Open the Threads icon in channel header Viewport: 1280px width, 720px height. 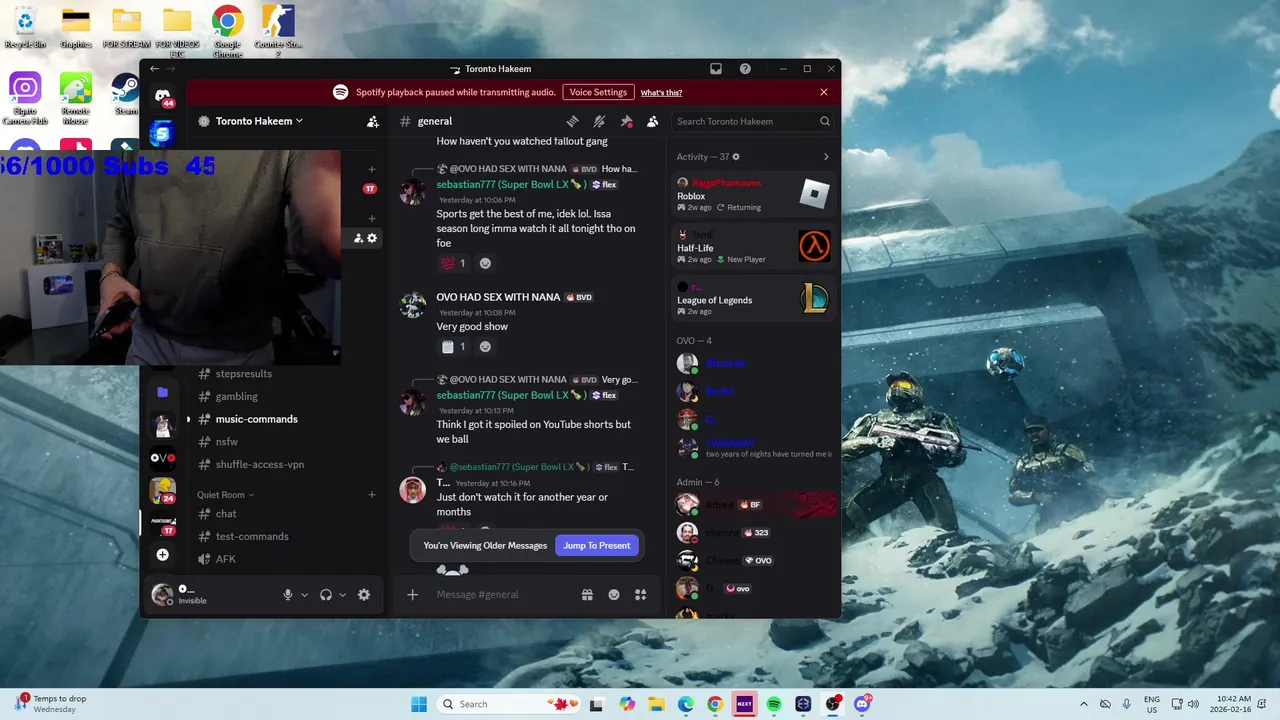coord(573,121)
